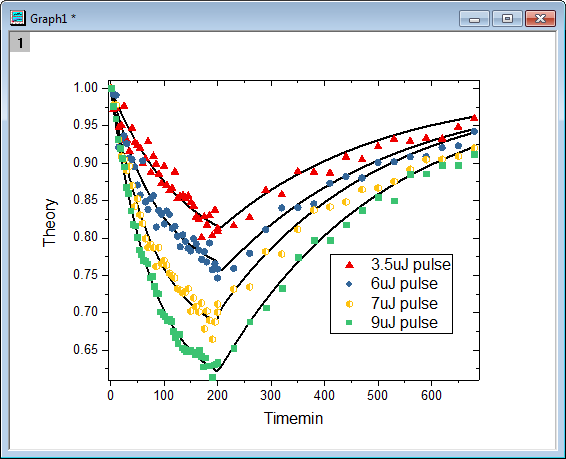Click the 3.5uJ pulse legend entry

(411, 265)
